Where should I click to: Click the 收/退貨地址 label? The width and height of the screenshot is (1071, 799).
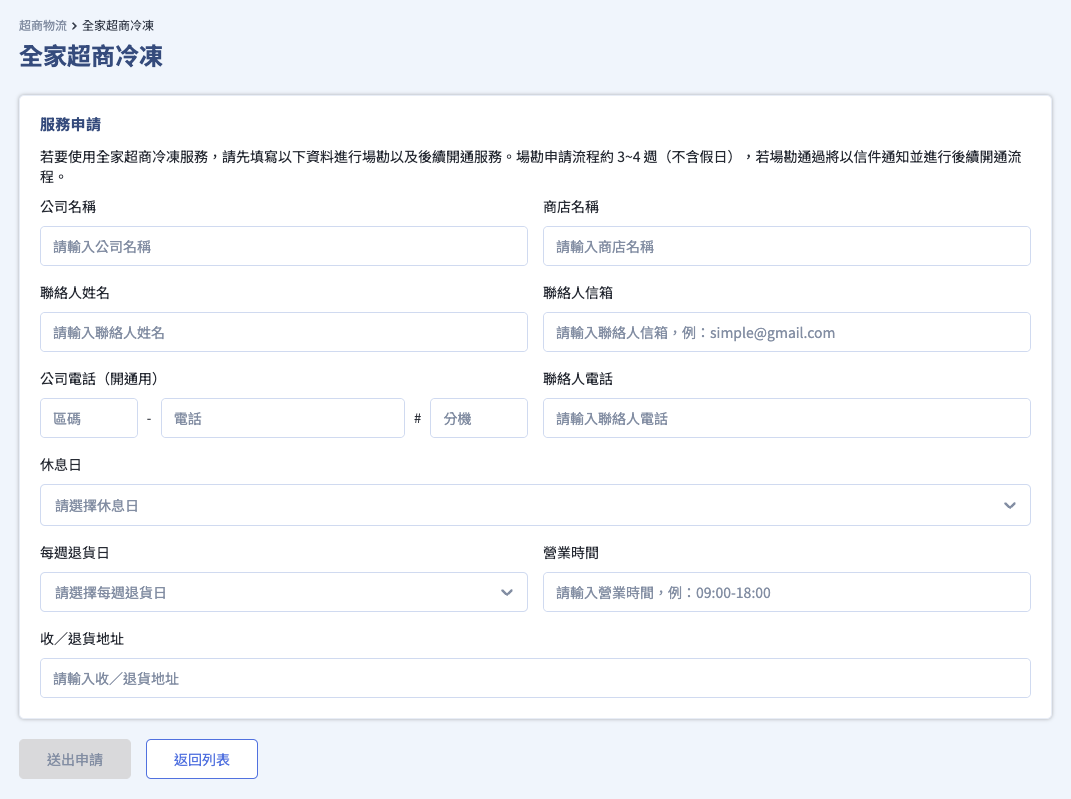pyautogui.click(x=82, y=639)
